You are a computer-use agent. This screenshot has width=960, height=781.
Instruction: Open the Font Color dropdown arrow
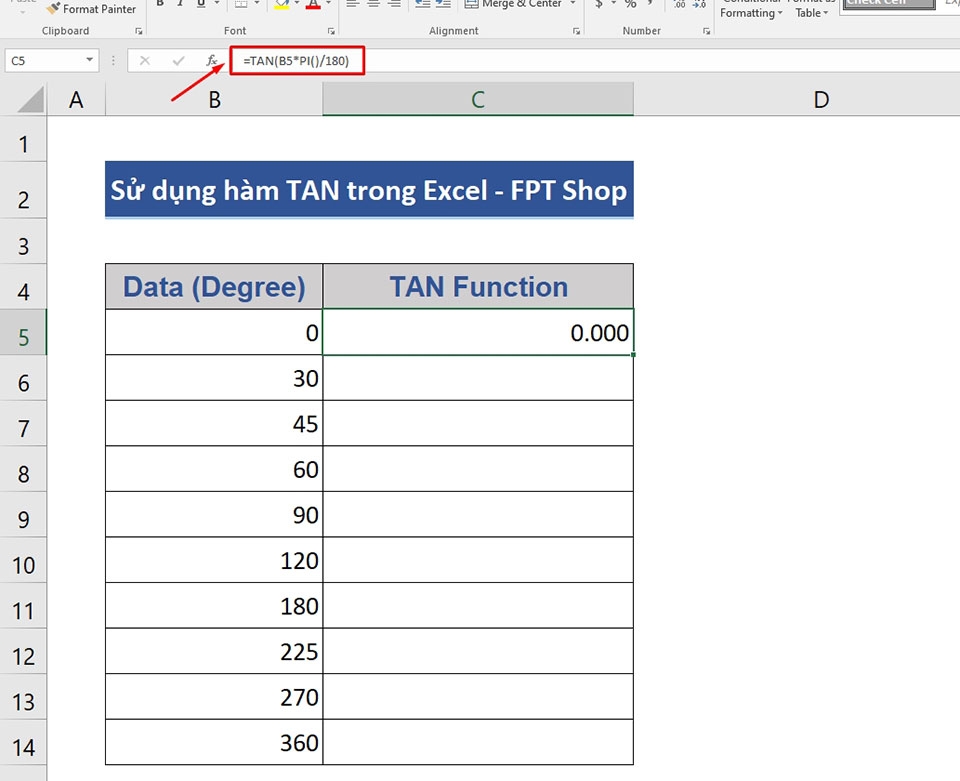(x=327, y=5)
